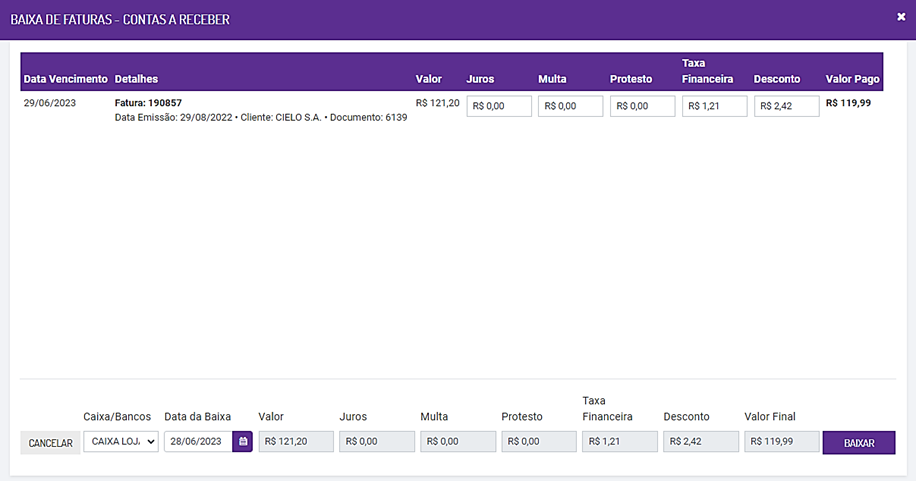Edit the Juros field in invoice row
The height and width of the screenshot is (481, 916).
499,106
